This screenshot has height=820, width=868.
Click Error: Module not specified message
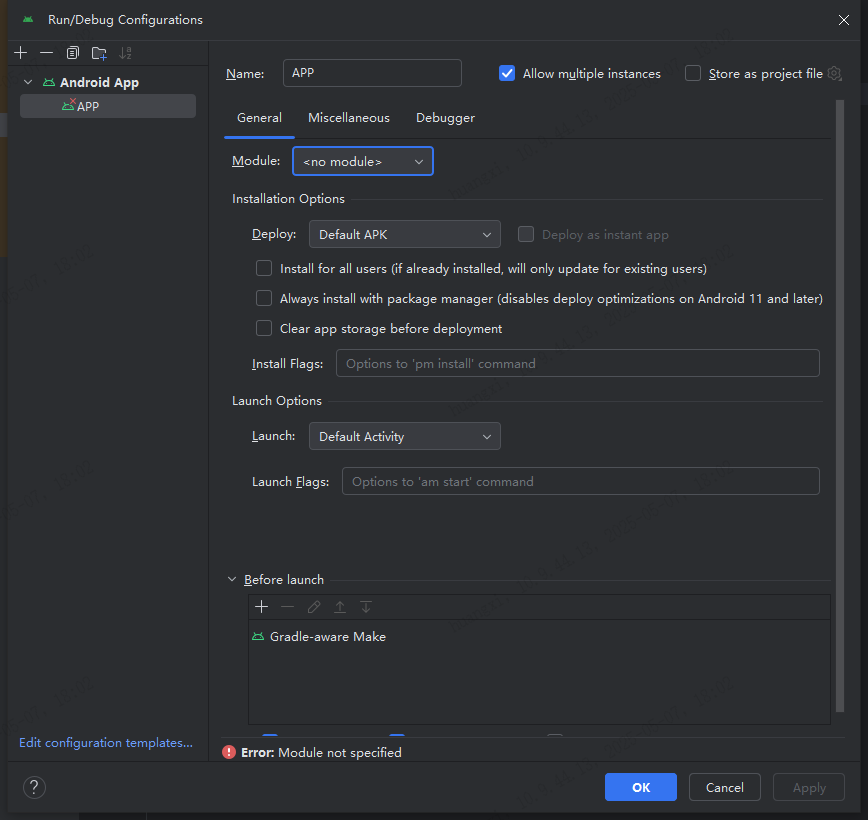tap(321, 752)
